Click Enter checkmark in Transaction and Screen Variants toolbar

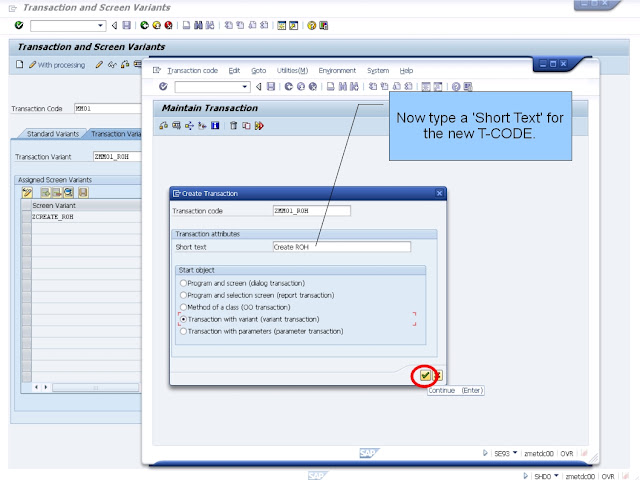click(19, 25)
